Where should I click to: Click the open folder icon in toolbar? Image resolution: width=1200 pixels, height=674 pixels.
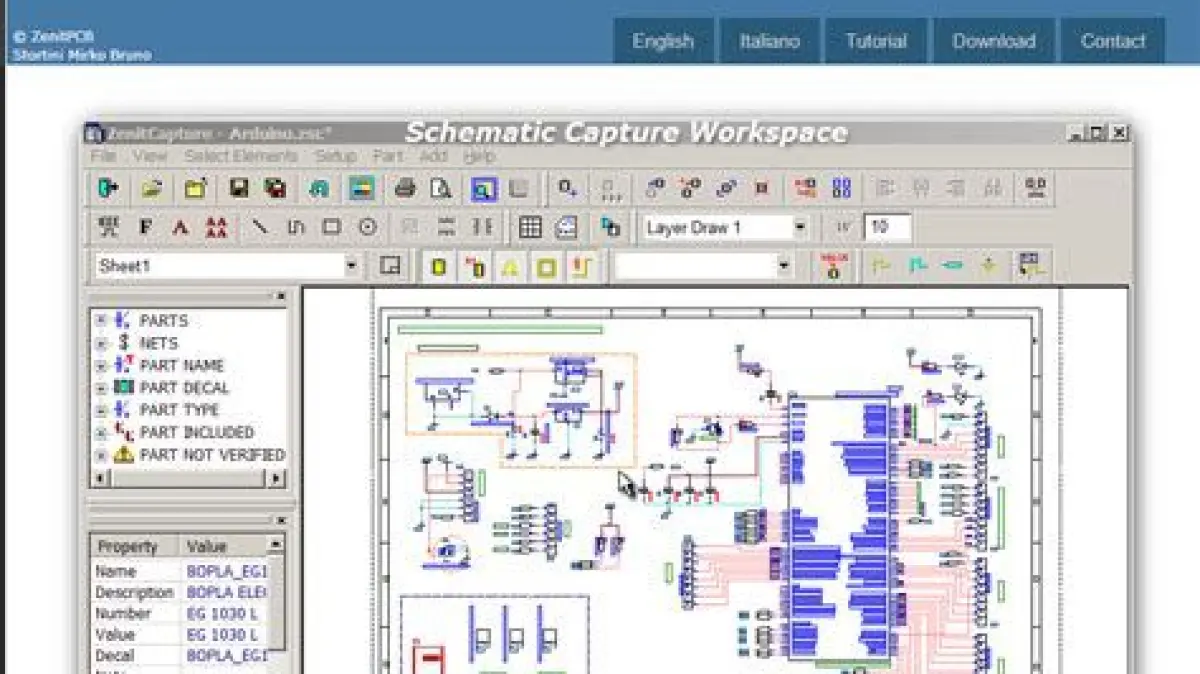[152, 188]
